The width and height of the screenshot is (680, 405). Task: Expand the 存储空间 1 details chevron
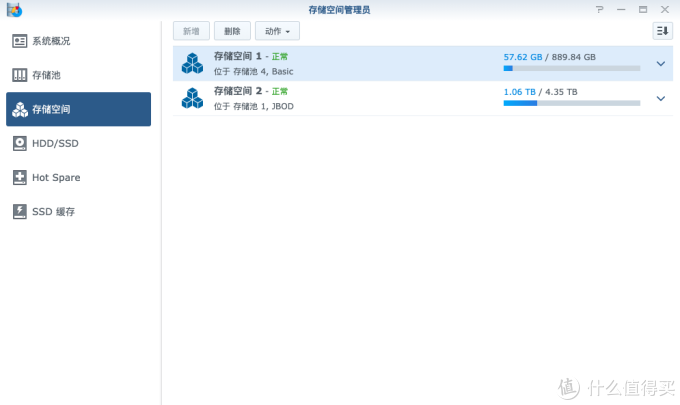click(x=660, y=64)
